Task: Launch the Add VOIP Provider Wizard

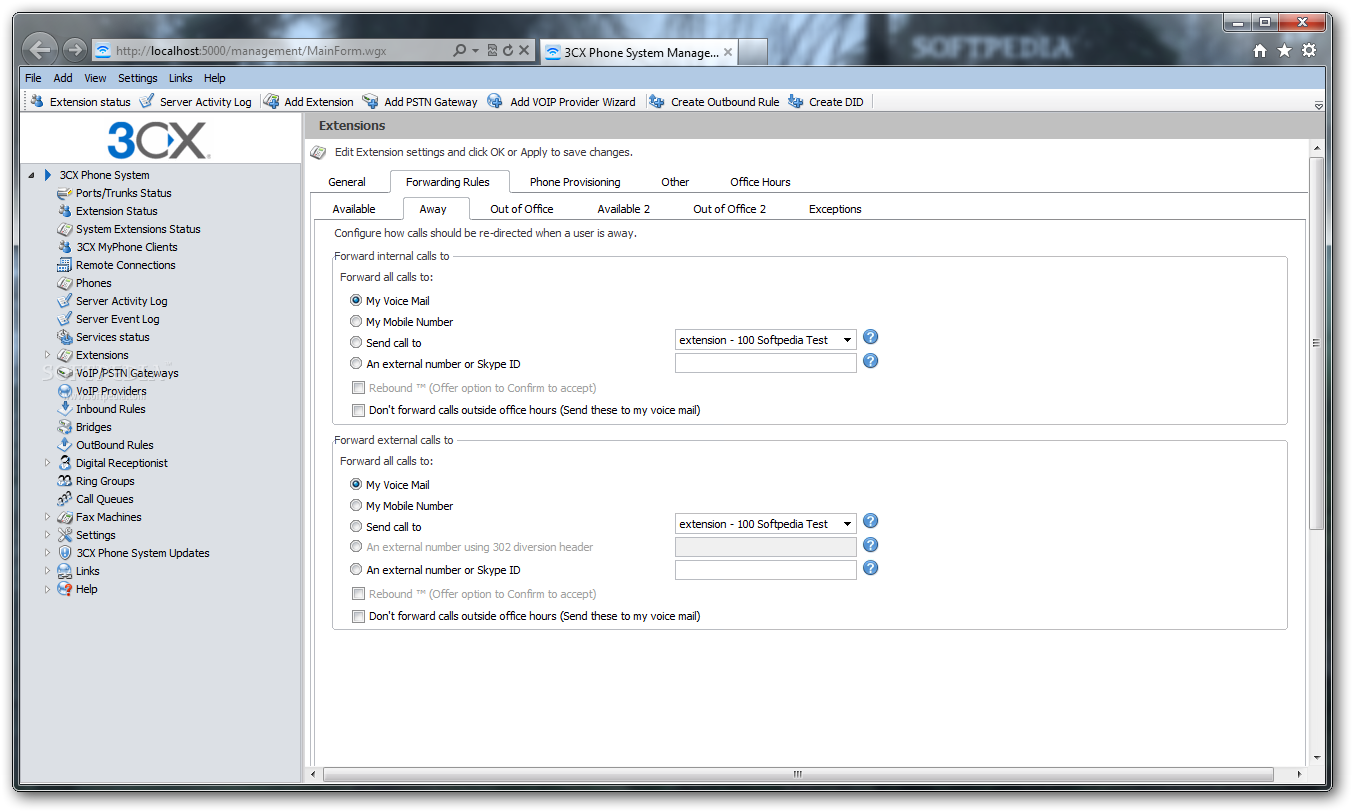Action: [561, 101]
